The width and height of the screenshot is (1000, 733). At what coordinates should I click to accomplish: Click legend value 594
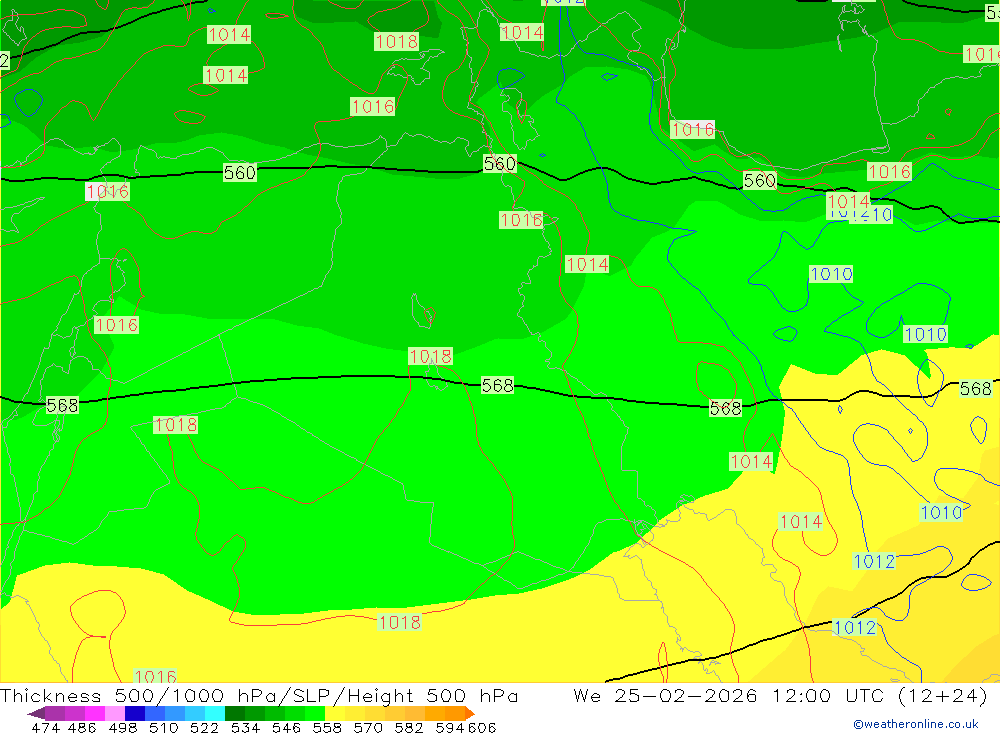pos(450,728)
